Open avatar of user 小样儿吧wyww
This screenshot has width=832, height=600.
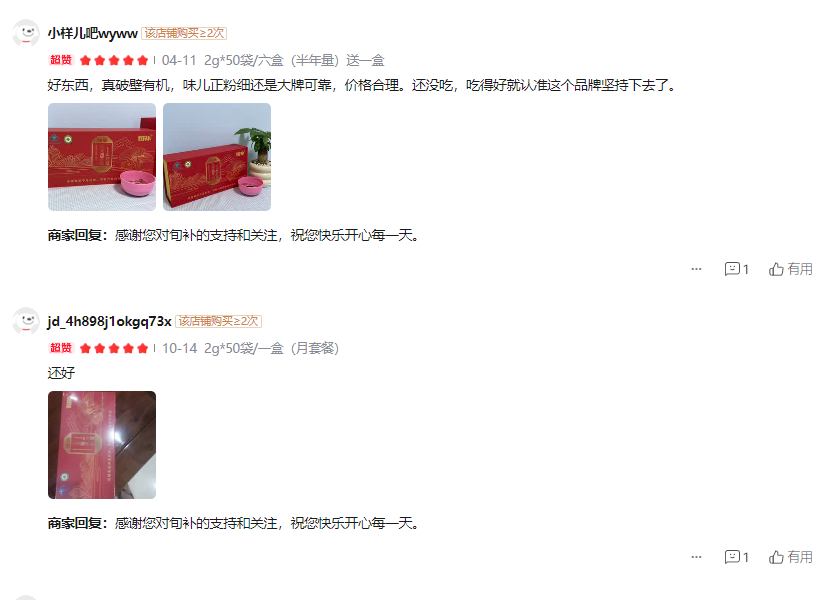(x=26, y=33)
